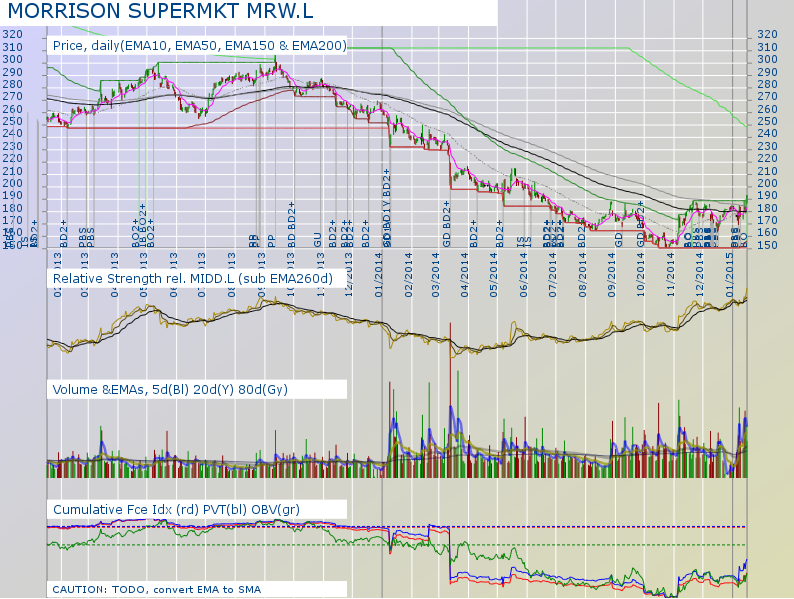Click the 190 value on the right price axis
Image resolution: width=794 pixels, height=599 pixels.
767,195
